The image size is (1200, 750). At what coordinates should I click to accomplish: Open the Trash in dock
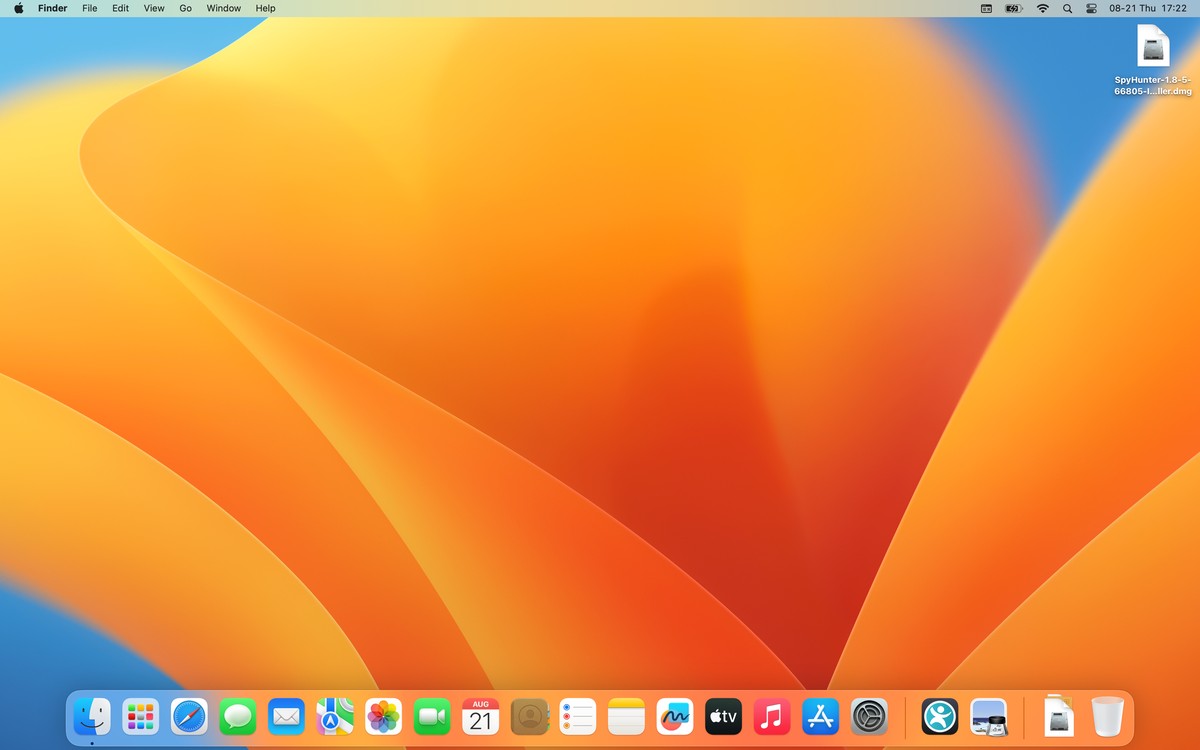[1107, 717]
